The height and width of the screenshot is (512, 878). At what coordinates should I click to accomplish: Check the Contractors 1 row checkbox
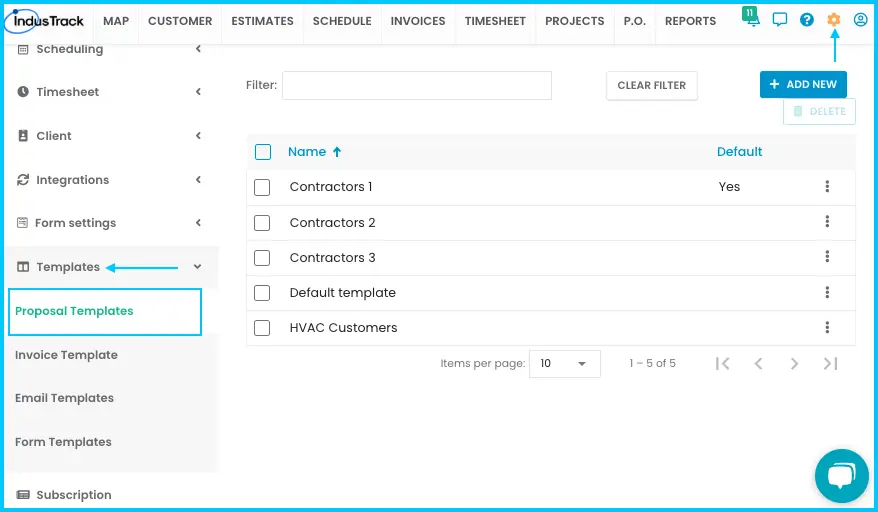(x=262, y=187)
